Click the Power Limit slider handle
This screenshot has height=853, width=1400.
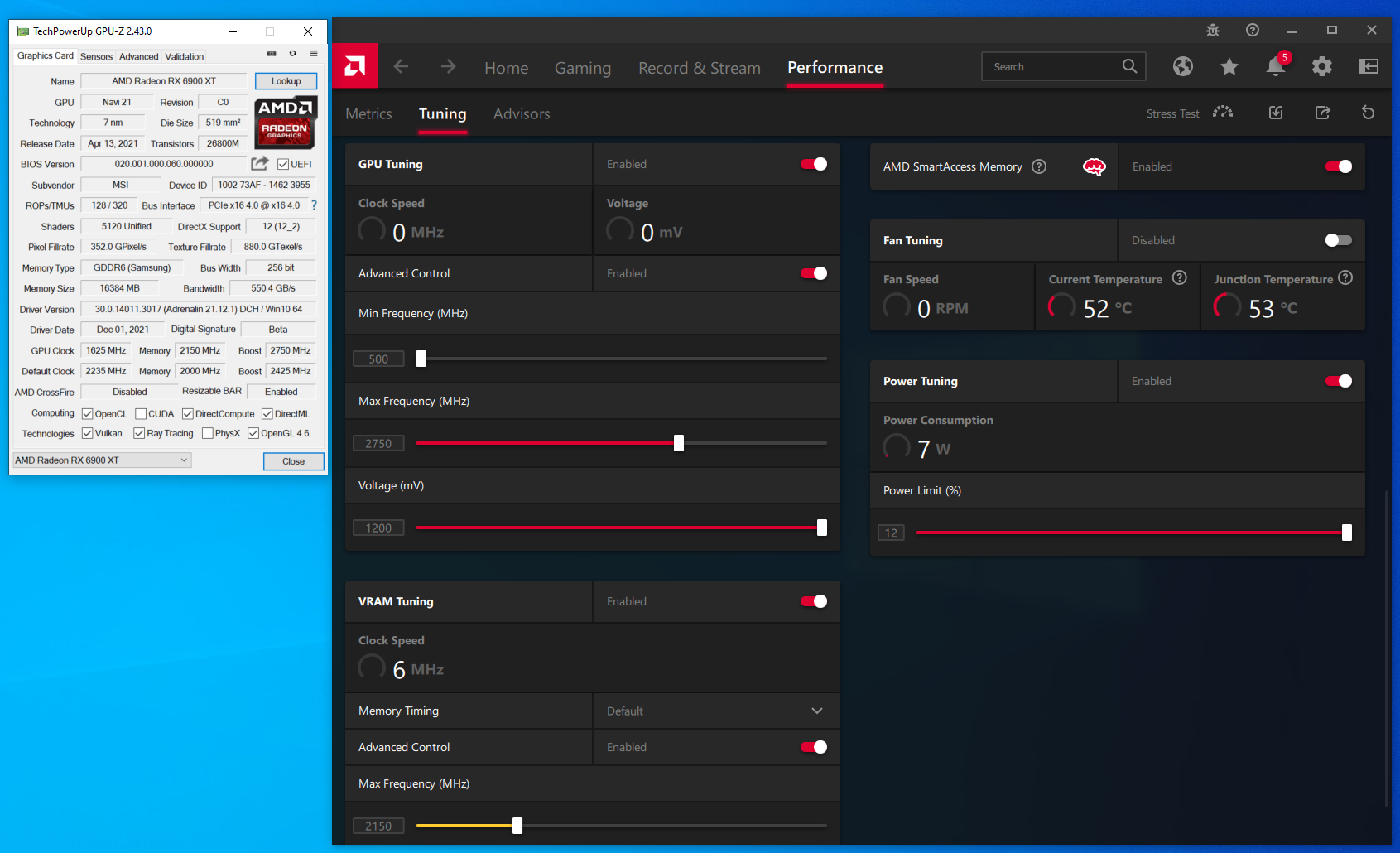[x=1347, y=533]
